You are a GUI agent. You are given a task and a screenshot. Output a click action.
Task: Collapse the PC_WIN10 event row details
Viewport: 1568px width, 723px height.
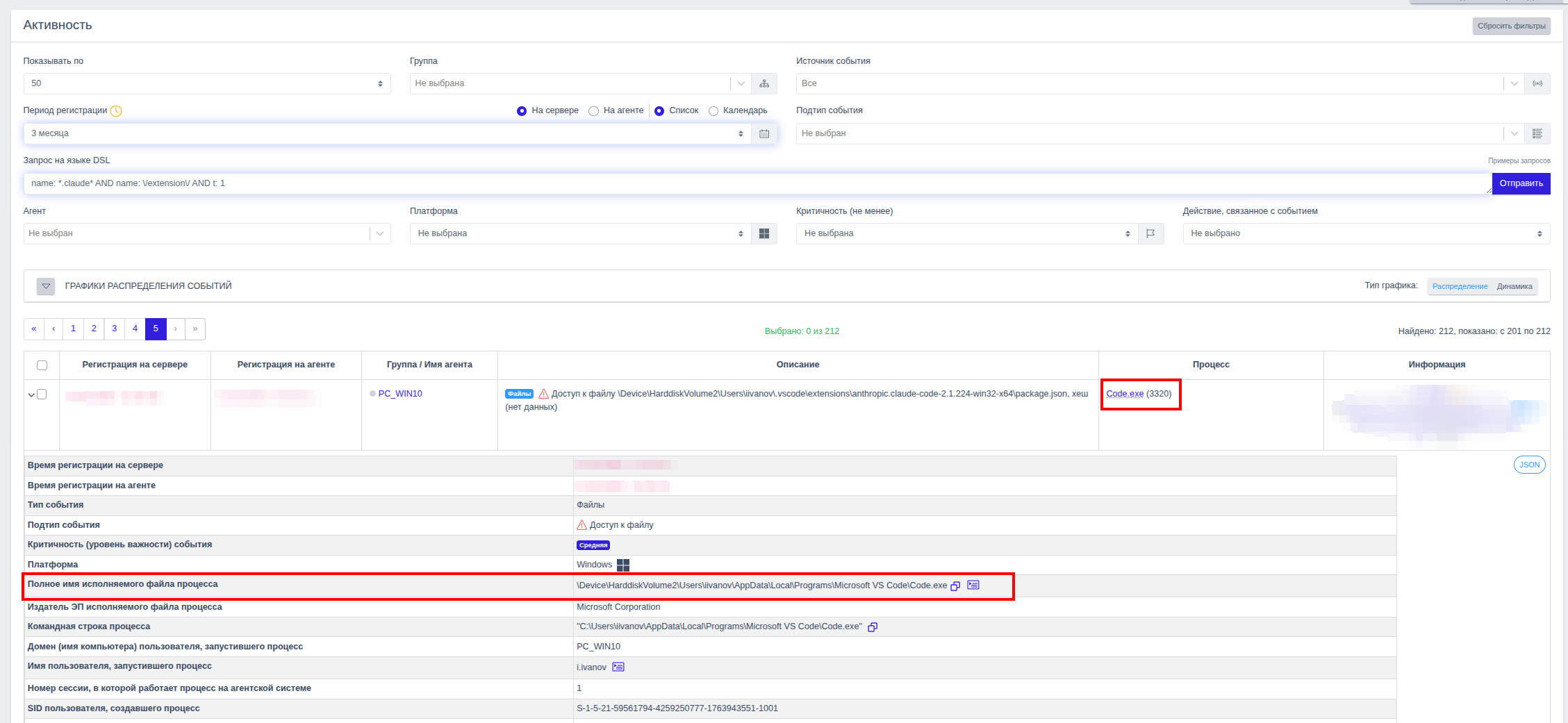(31, 395)
